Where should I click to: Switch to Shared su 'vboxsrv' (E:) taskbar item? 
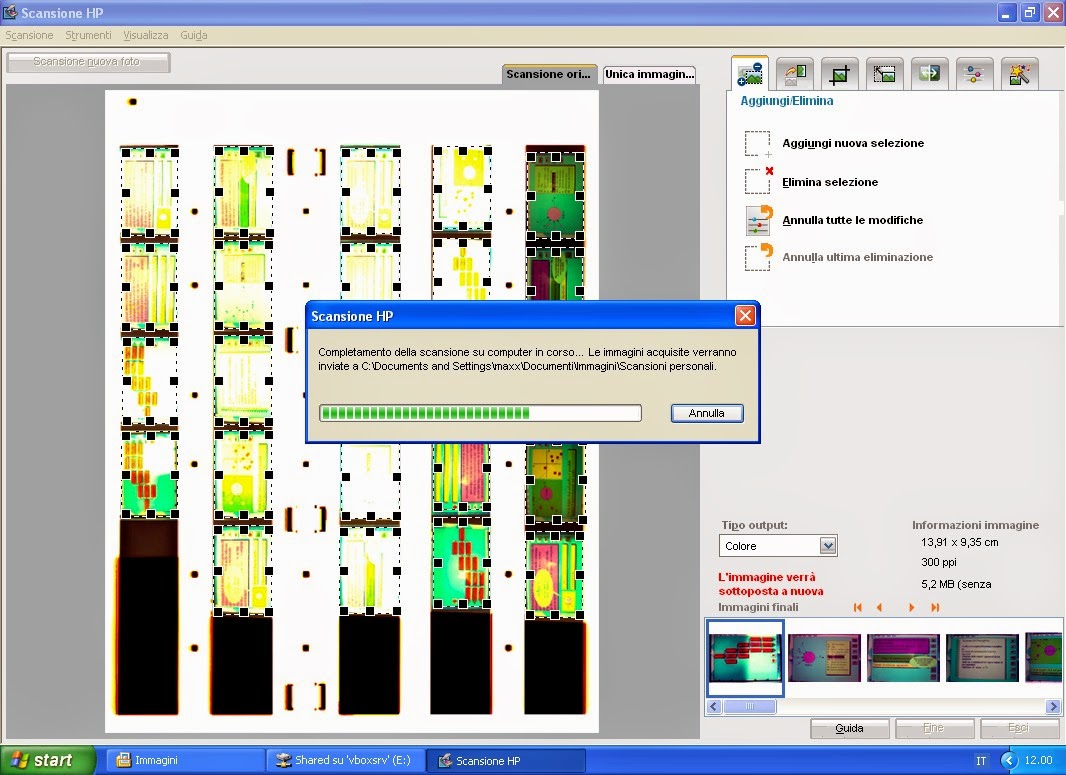(345, 760)
